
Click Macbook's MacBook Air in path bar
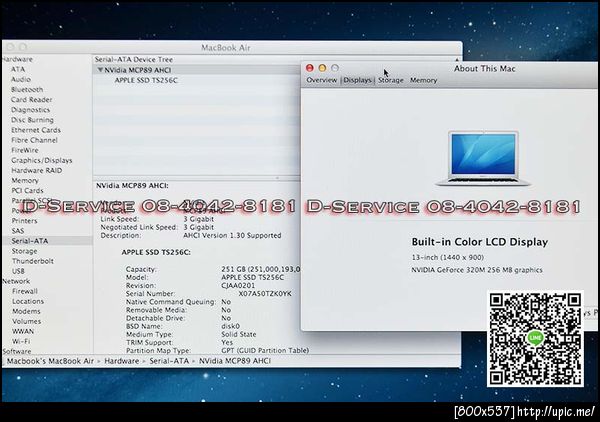(x=50, y=361)
